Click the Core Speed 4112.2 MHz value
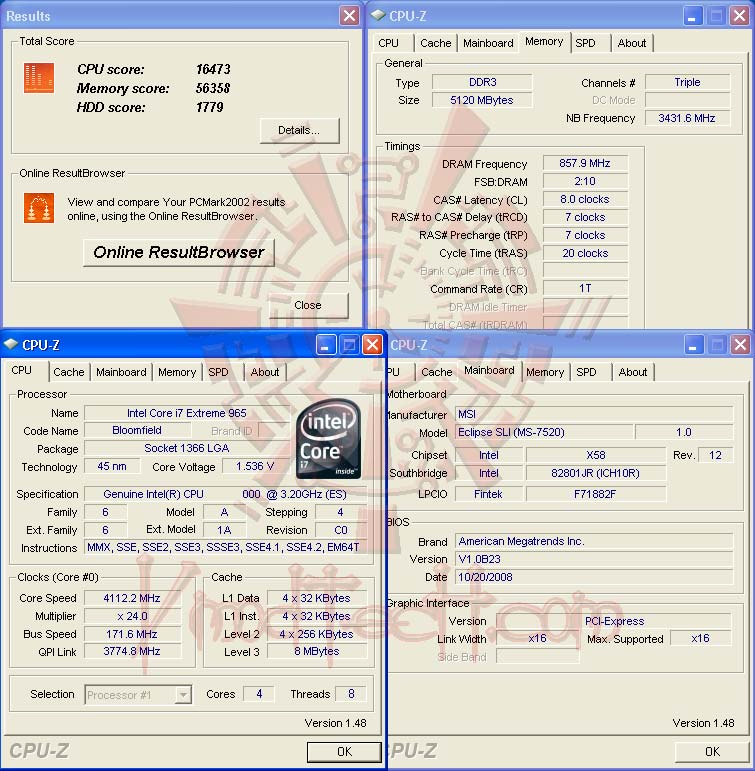The width and height of the screenshot is (755, 771). [x=132, y=598]
